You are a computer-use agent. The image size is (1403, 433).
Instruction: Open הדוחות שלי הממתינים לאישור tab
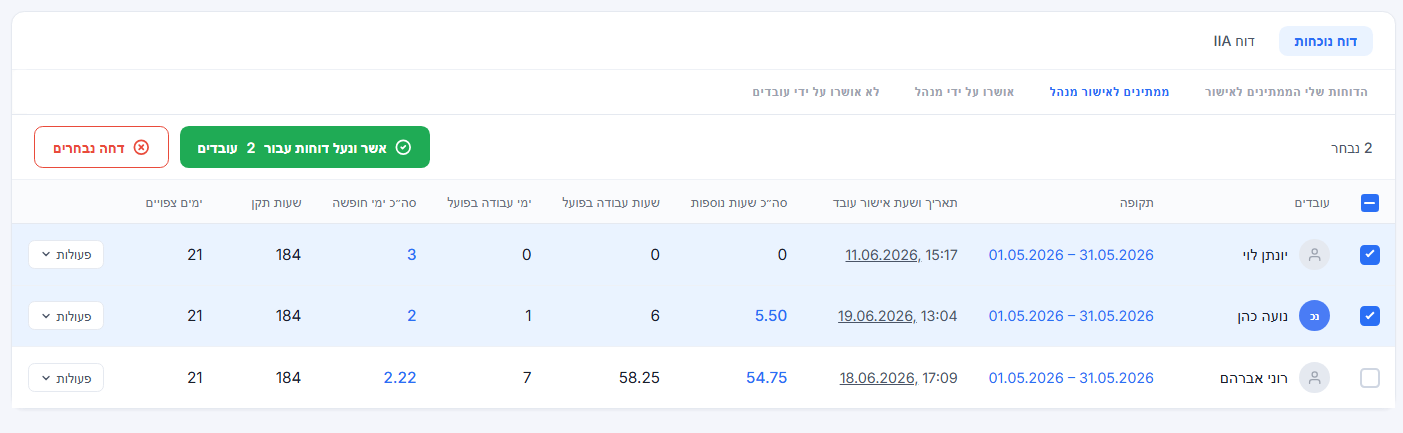click(x=1288, y=92)
